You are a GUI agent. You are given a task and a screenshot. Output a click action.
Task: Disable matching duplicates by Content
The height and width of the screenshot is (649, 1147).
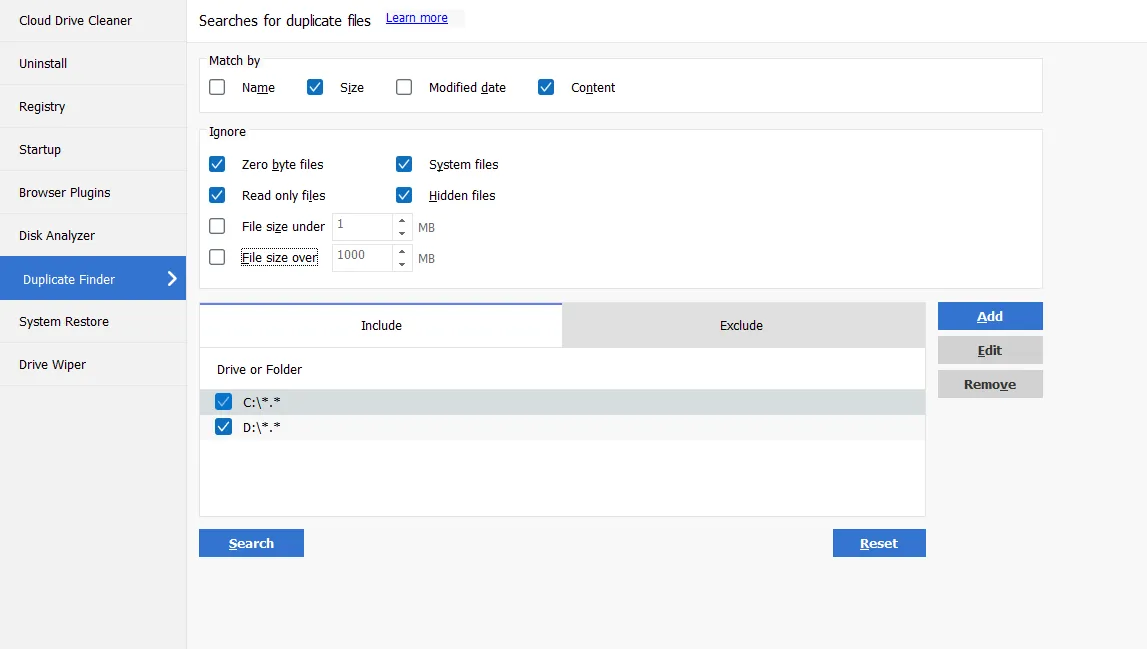point(546,87)
